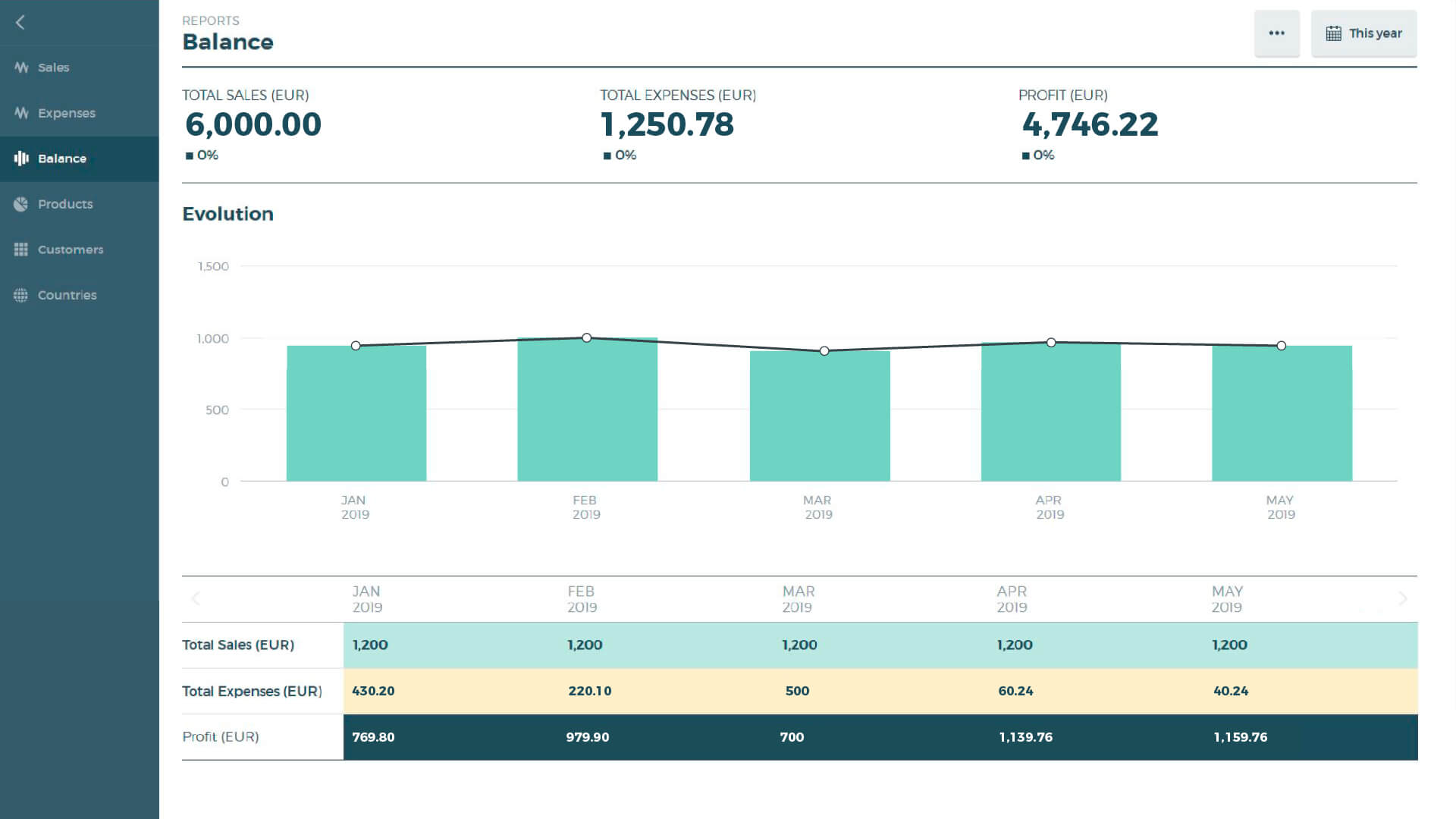Click the previous months arrow in table
Viewport: 1456px width, 819px height.
coord(196,598)
